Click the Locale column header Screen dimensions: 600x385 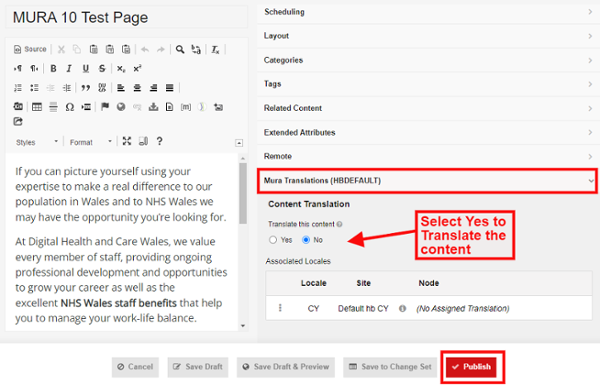pyautogui.click(x=313, y=283)
